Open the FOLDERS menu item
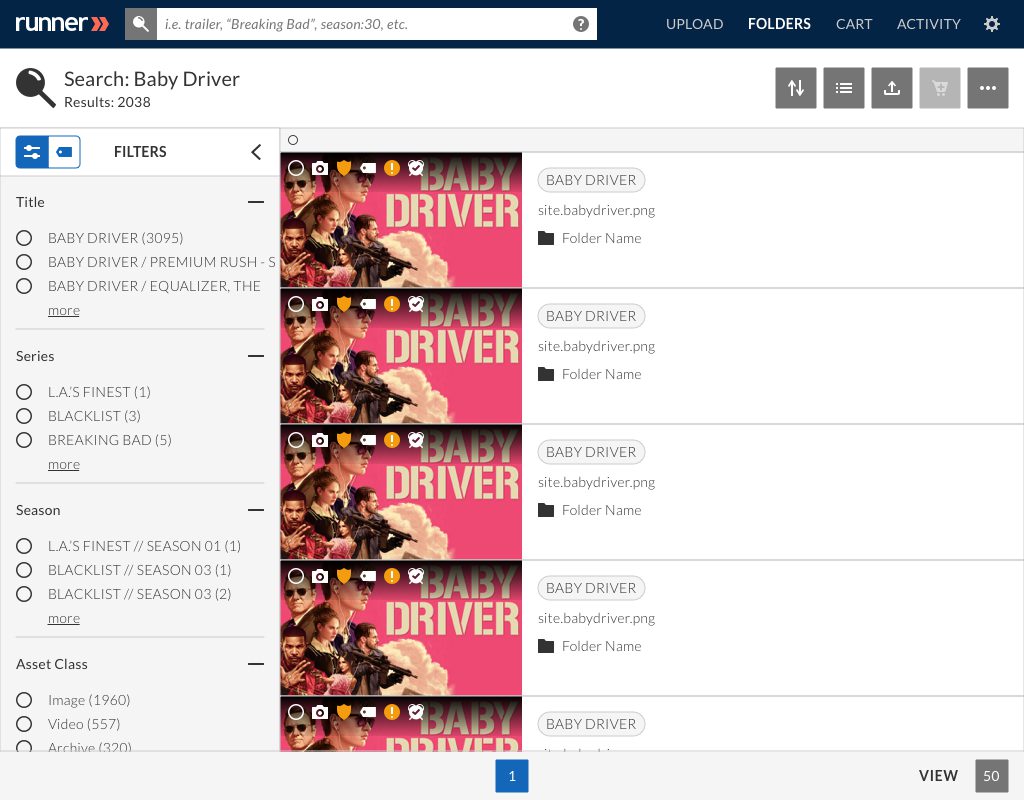This screenshot has height=800, width=1024. point(779,24)
